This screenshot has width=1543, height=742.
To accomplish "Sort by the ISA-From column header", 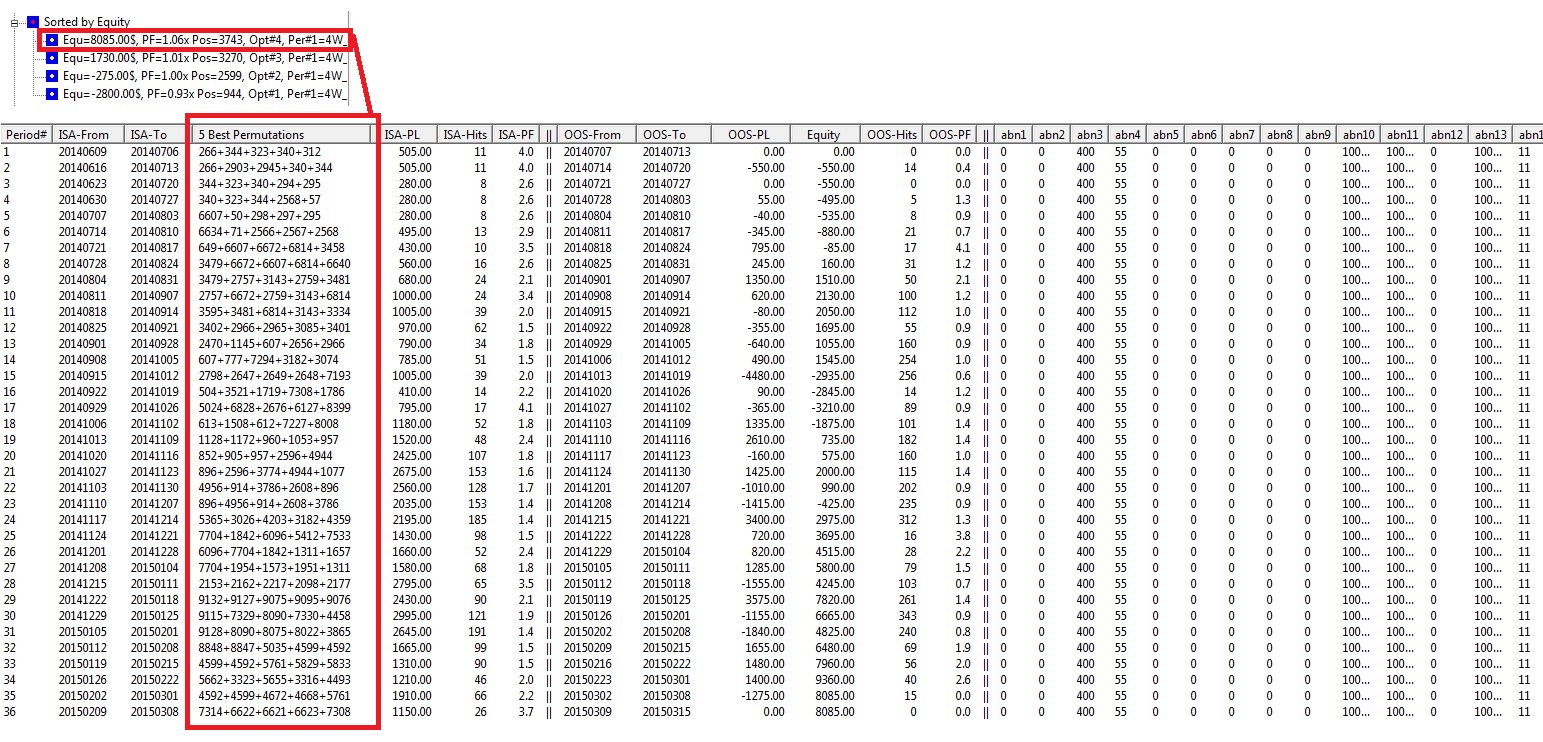I will tap(89, 134).
